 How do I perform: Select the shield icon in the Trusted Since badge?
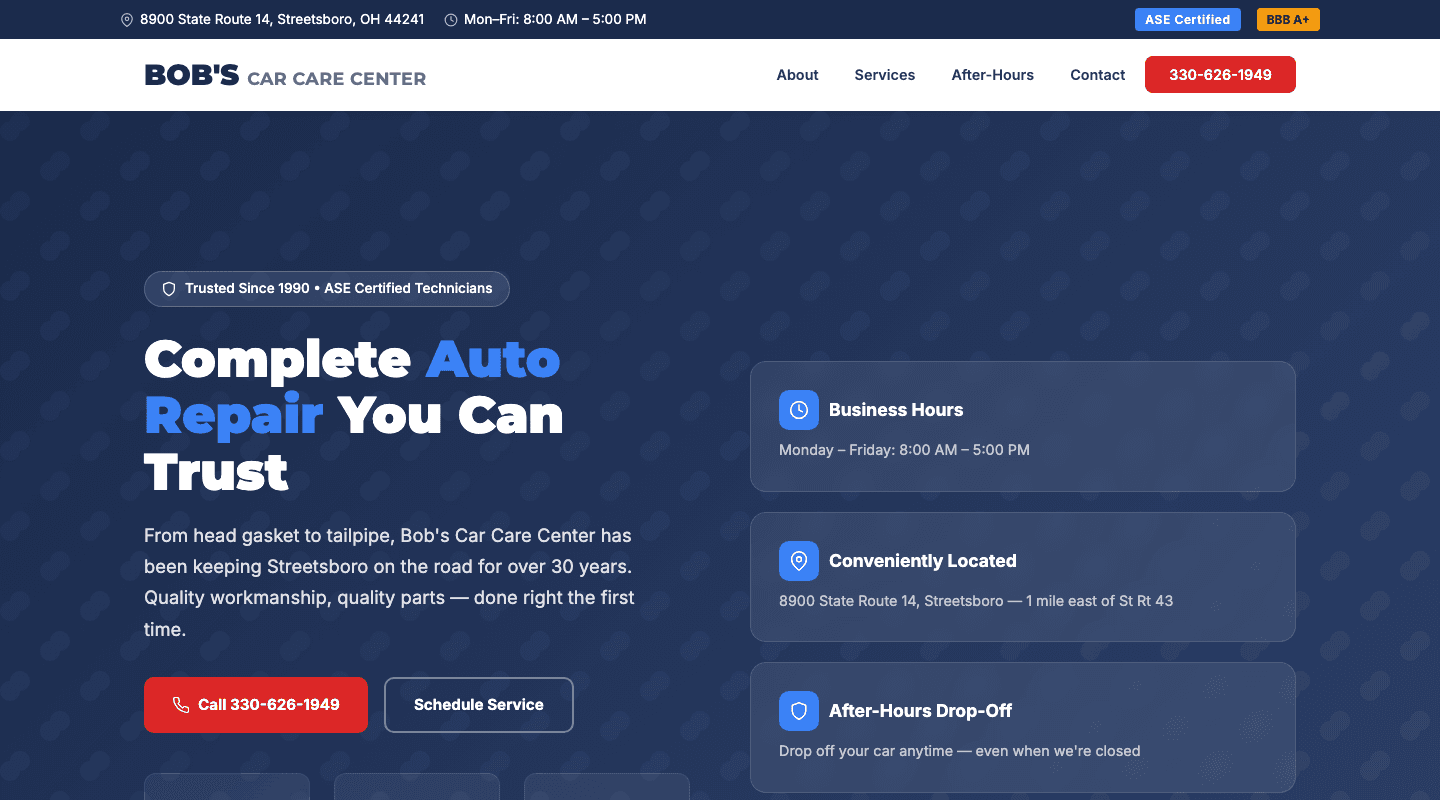pos(168,288)
